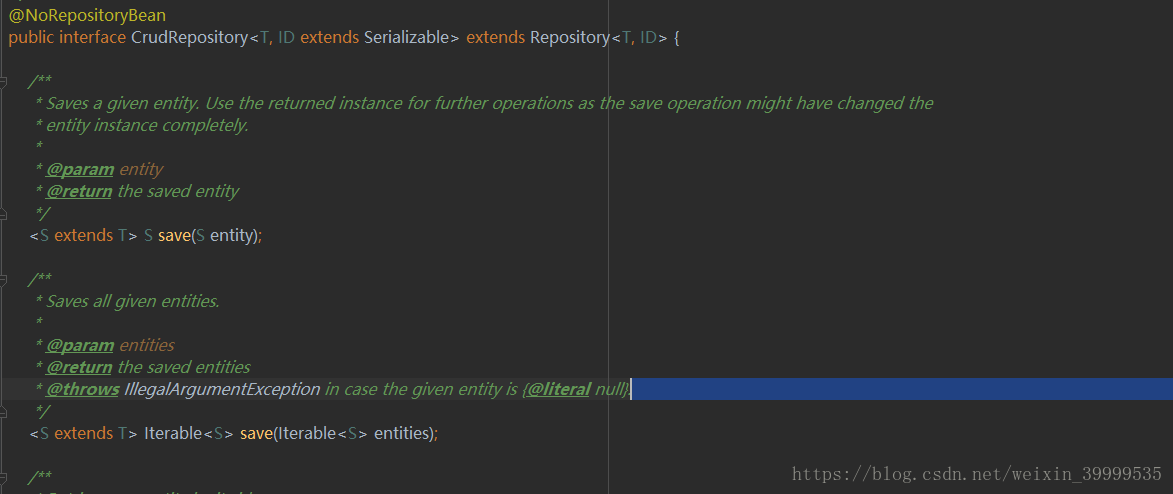Click the save(S entity) method name
1173x494 pixels.
tap(174, 236)
